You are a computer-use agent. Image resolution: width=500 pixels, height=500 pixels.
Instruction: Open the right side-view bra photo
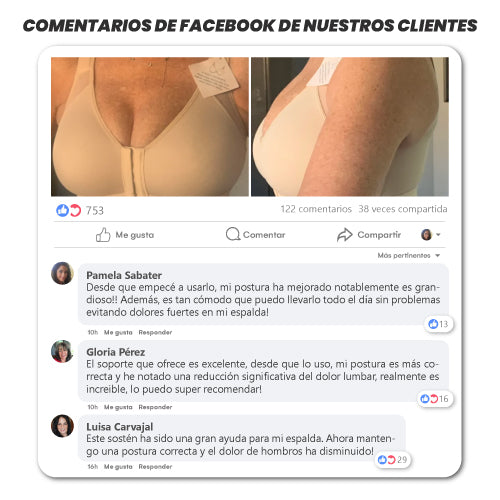pyautogui.click(x=350, y=127)
